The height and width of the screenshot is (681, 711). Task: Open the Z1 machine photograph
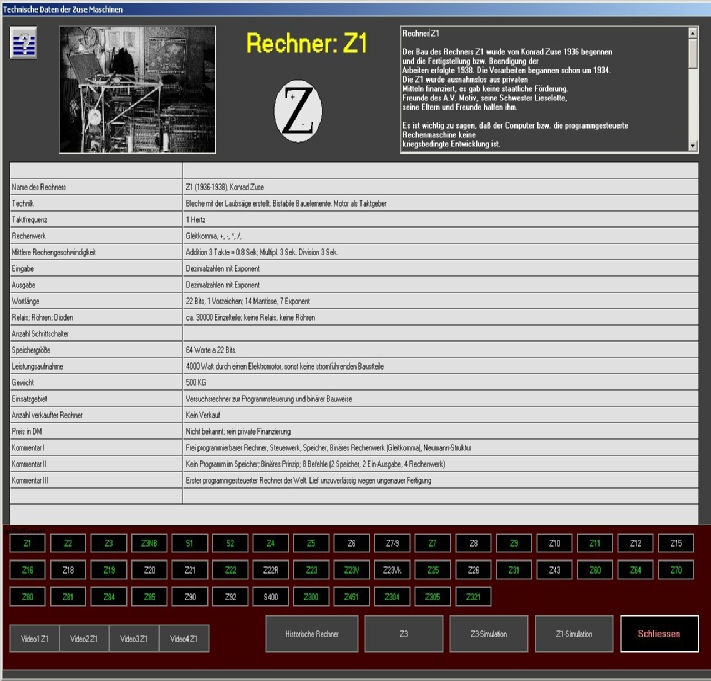point(138,89)
